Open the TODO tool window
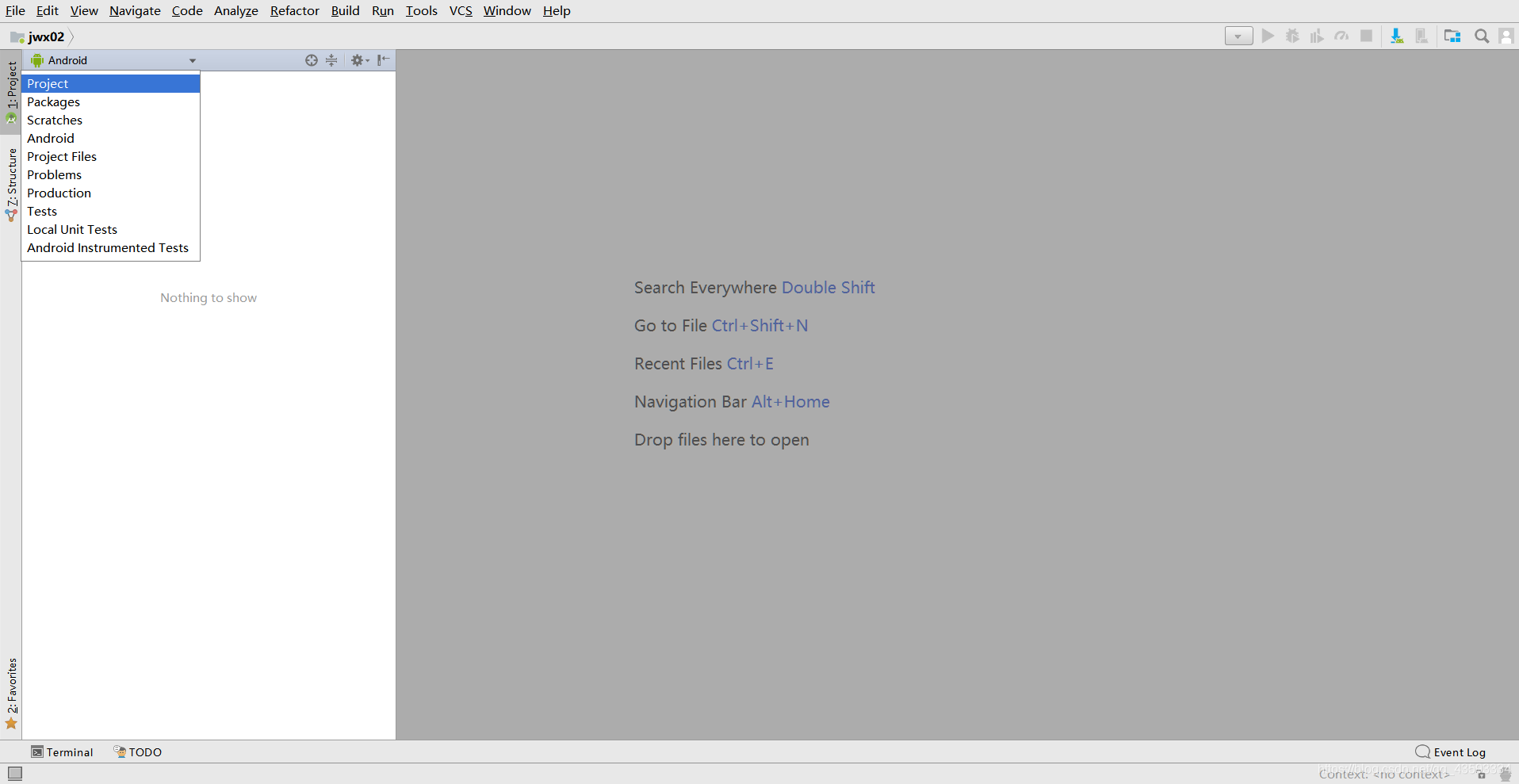 137,752
